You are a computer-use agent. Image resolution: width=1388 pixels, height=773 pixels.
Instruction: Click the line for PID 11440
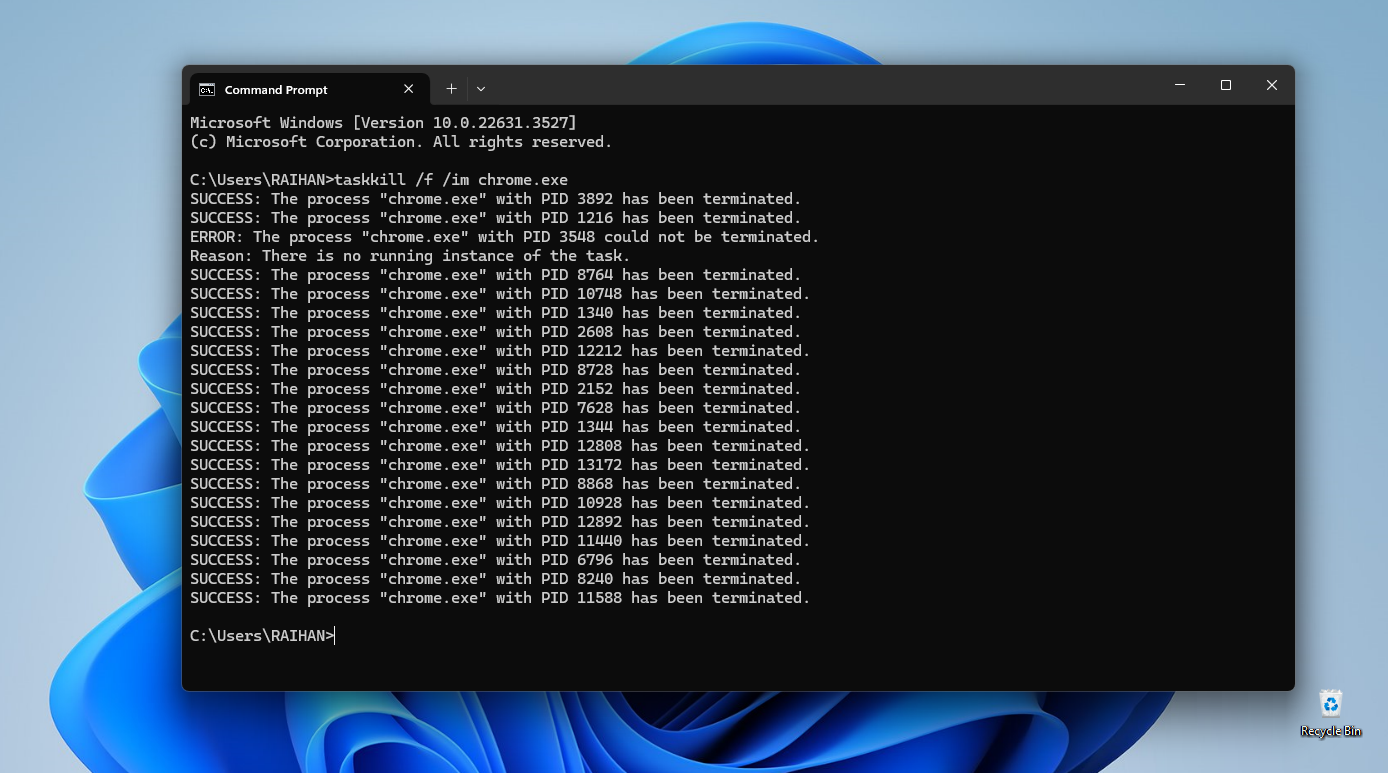[x=500, y=541]
